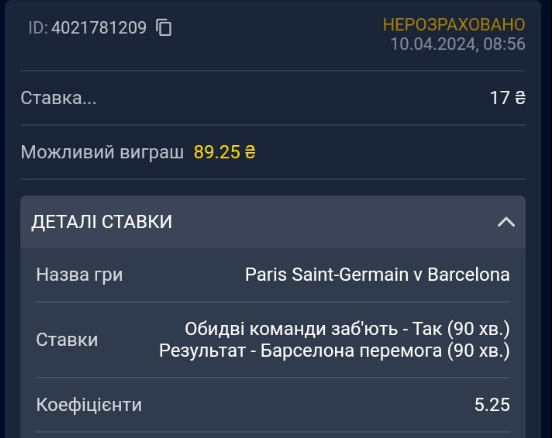Copy the bet ID with copy icon
The width and height of the screenshot is (558, 438).
[164, 27]
